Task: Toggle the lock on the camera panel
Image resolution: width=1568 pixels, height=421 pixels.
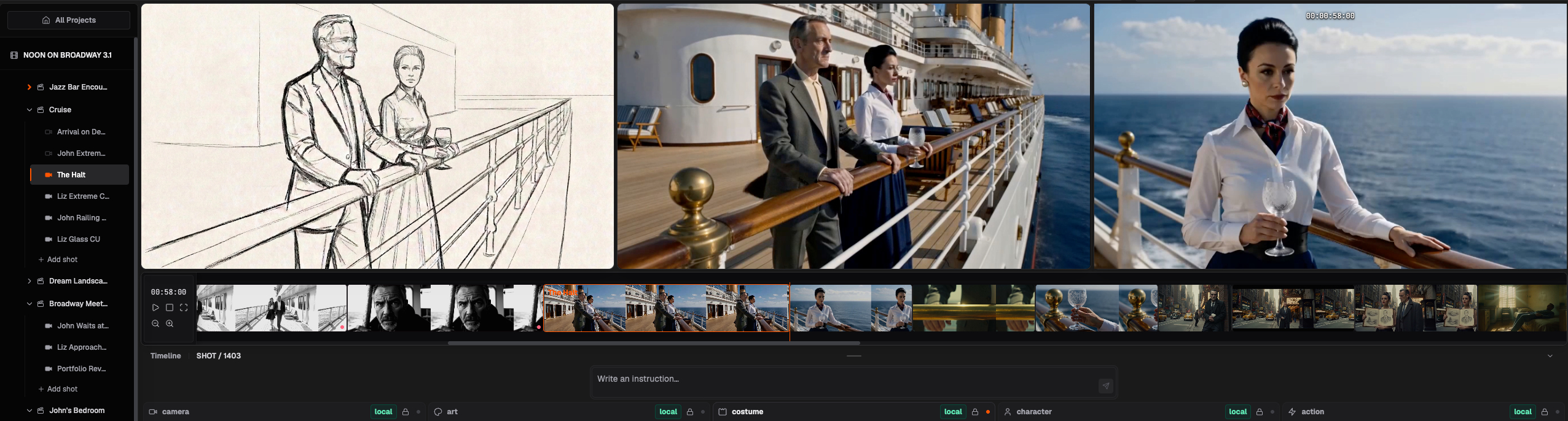Action: 406,412
